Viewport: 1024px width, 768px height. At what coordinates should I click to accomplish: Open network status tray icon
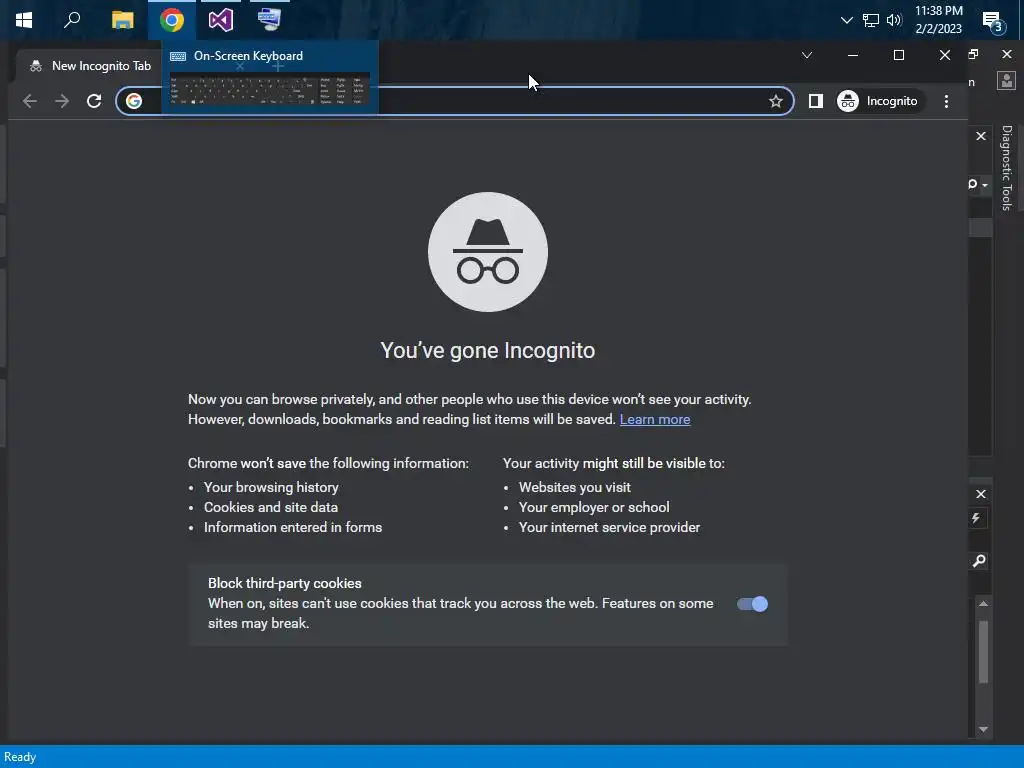[x=870, y=20]
